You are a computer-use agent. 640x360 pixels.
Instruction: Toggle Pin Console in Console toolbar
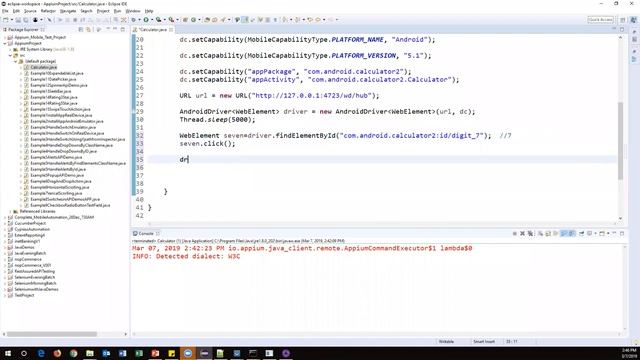[581, 233]
